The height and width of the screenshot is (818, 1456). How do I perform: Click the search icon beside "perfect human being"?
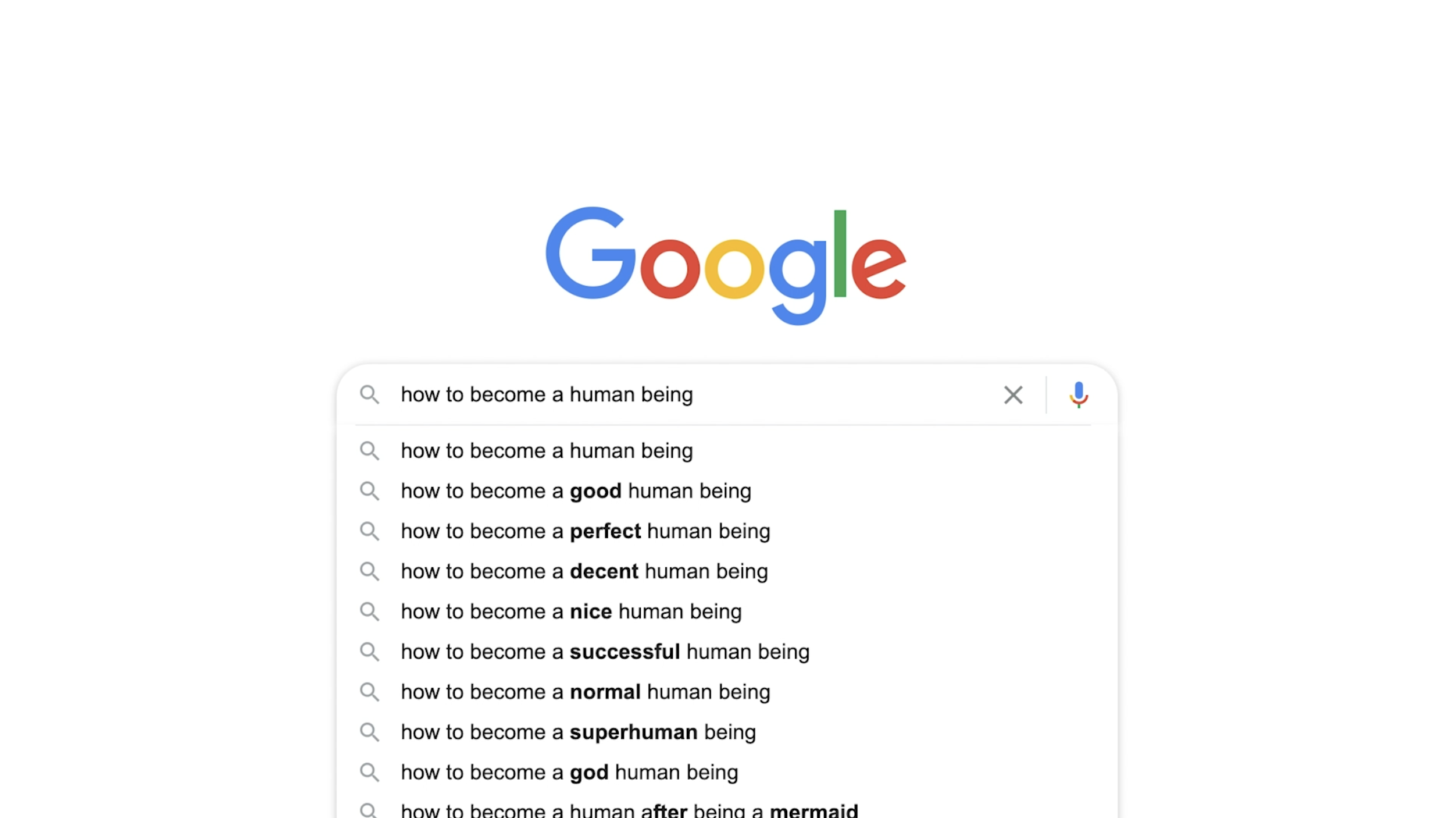point(369,531)
